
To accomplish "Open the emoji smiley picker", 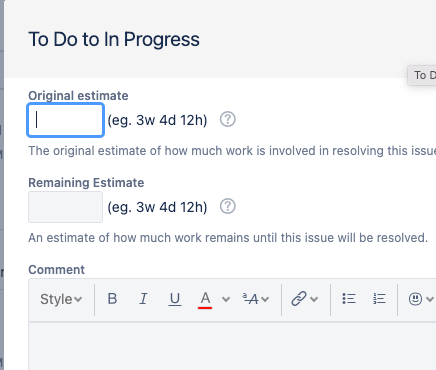I will coord(415,299).
